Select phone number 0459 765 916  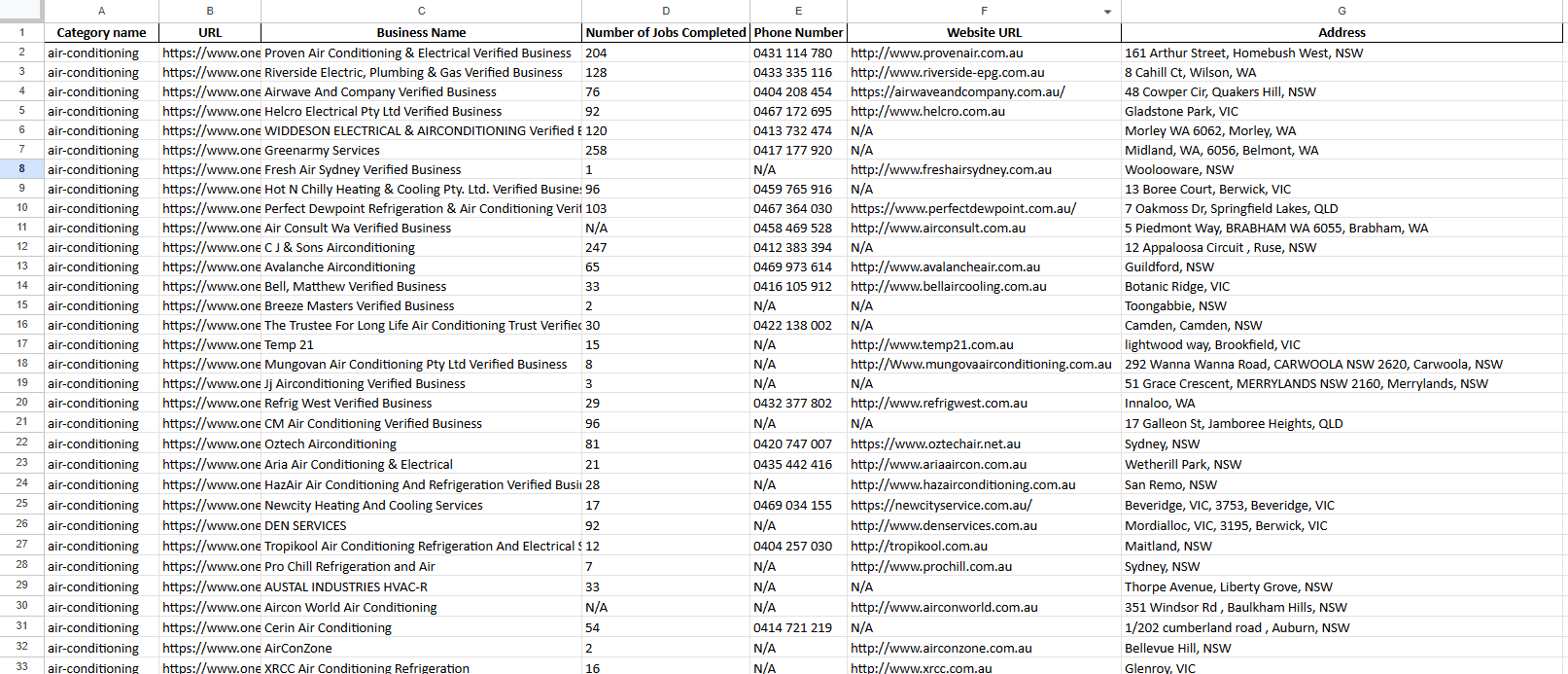798,189
